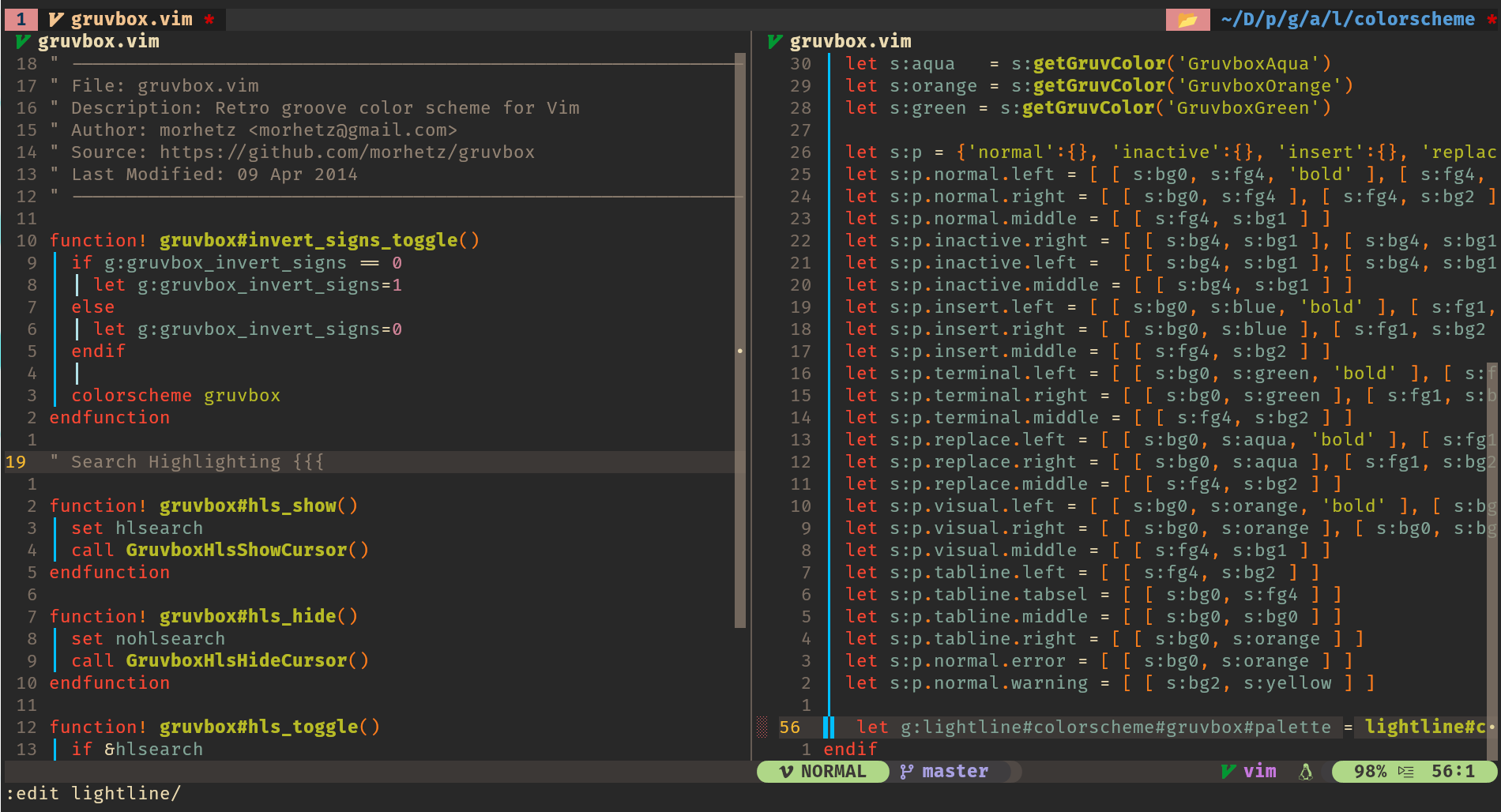Click the 'Description: Retro groove color scheme' comment

[325, 107]
